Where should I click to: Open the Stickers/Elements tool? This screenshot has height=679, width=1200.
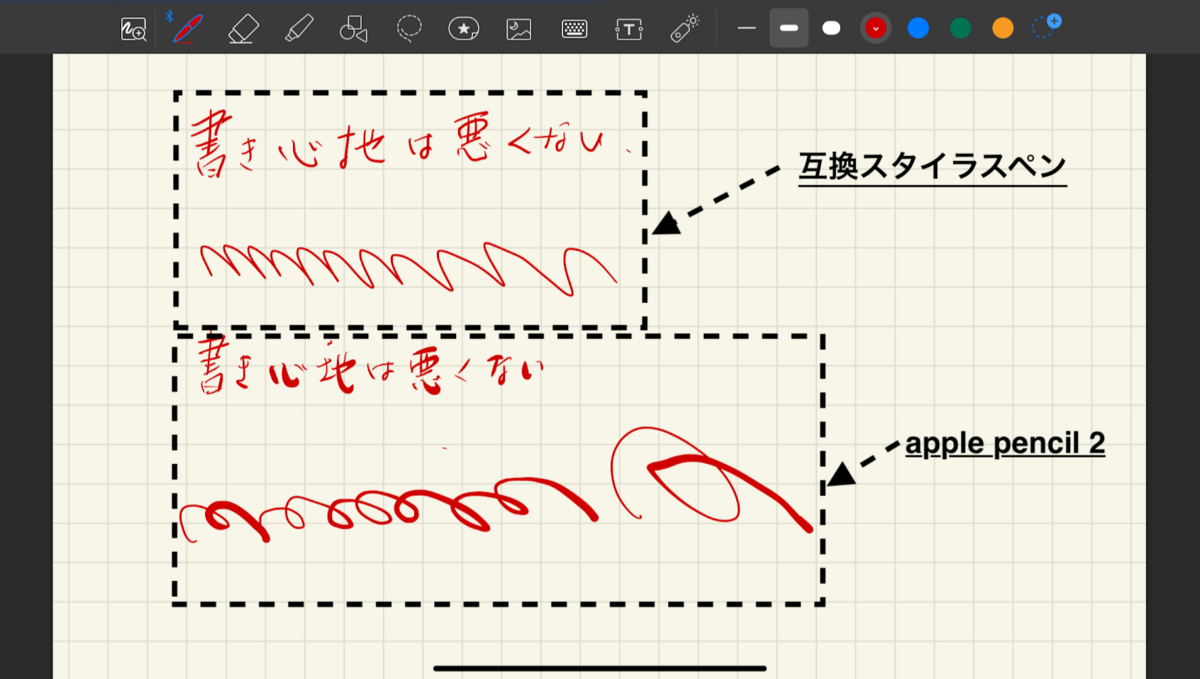pyautogui.click(x=465, y=27)
